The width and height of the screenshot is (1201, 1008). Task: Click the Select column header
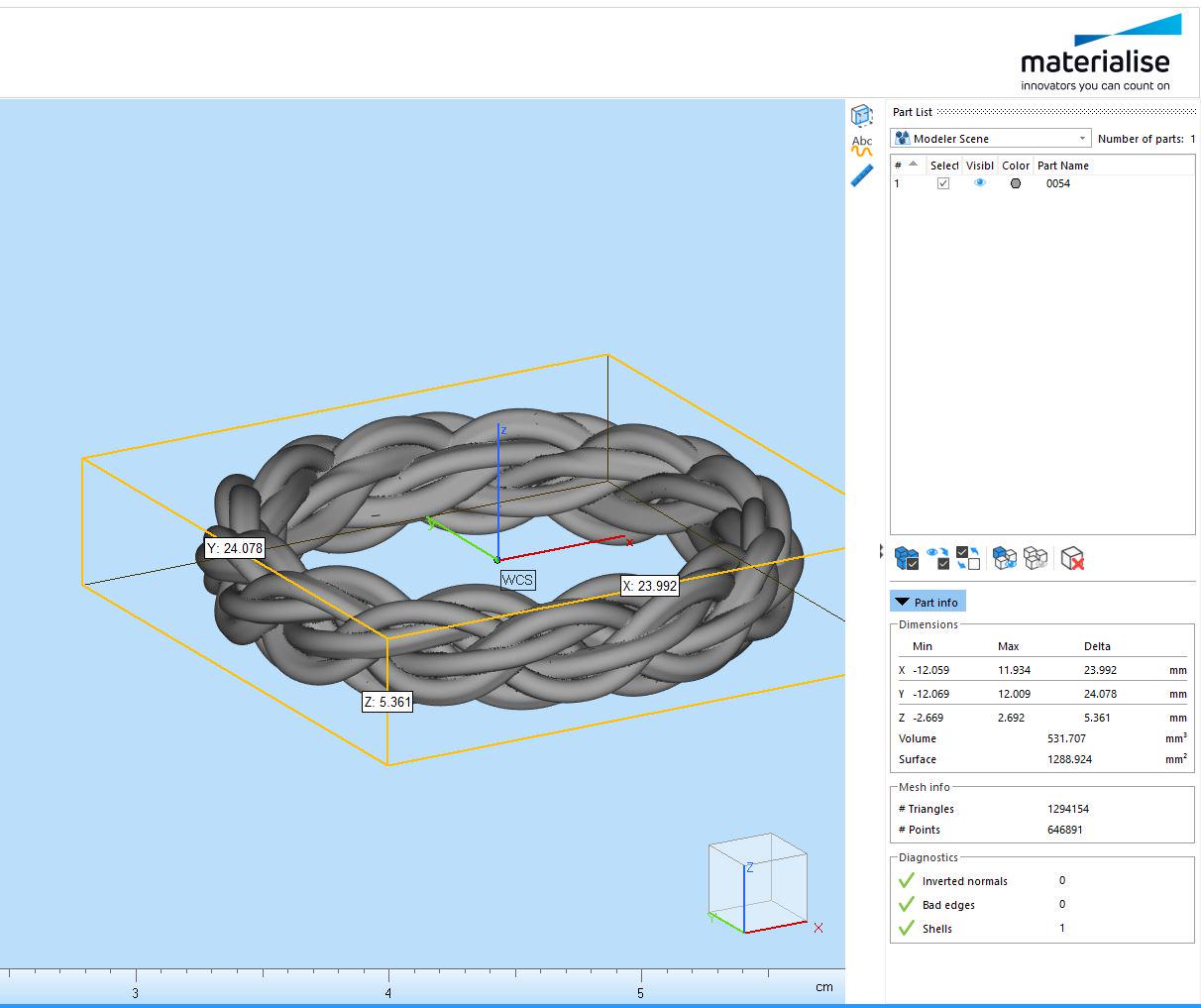[x=943, y=166]
